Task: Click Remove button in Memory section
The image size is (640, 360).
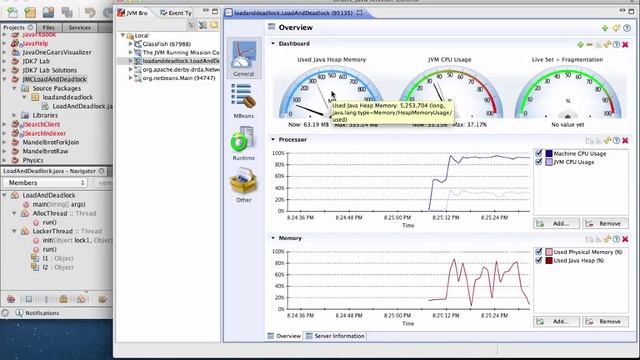Action: (605, 322)
